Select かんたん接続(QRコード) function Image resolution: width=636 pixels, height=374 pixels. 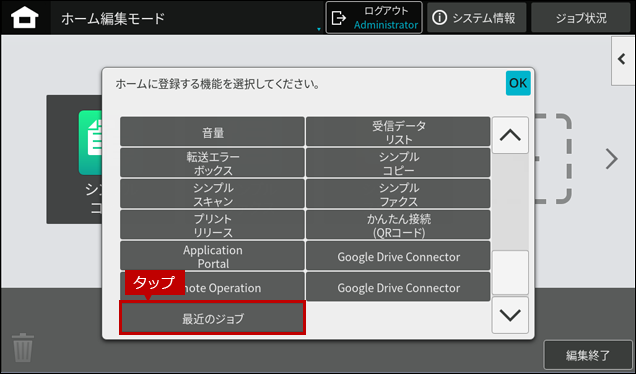pos(398,225)
